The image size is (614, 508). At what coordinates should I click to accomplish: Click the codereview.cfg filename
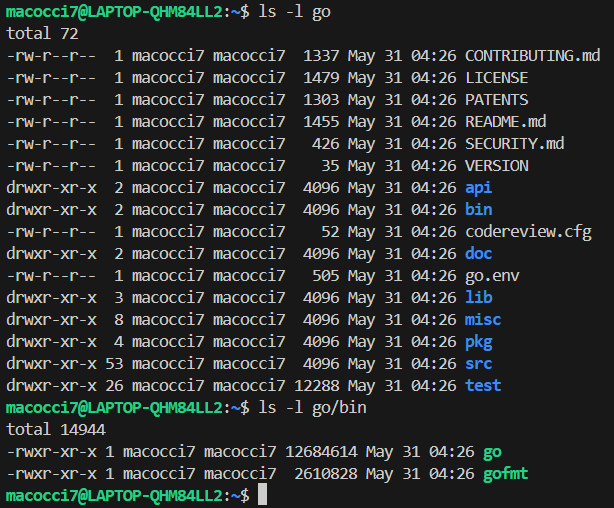click(x=528, y=232)
